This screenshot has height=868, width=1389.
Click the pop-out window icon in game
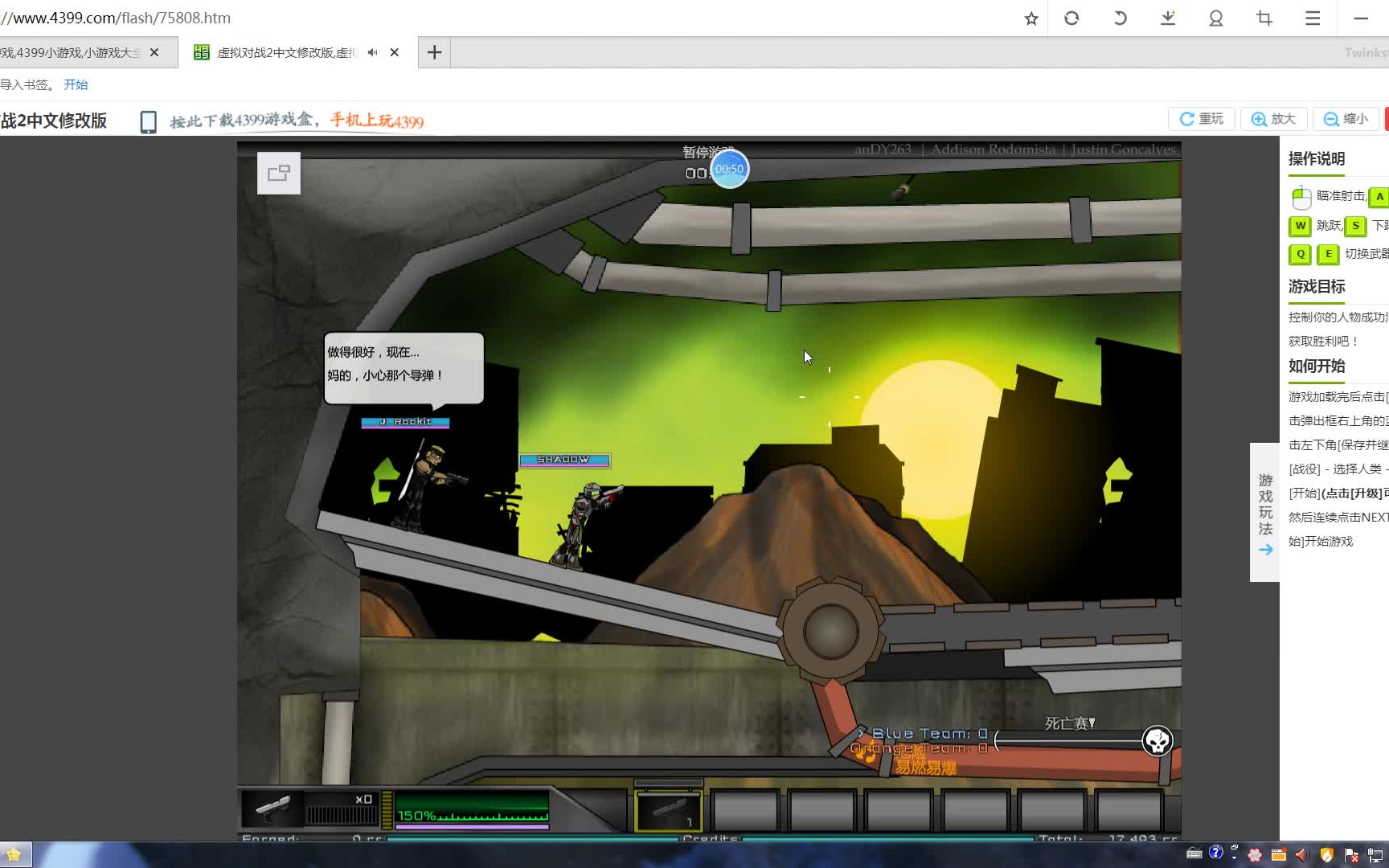point(279,173)
